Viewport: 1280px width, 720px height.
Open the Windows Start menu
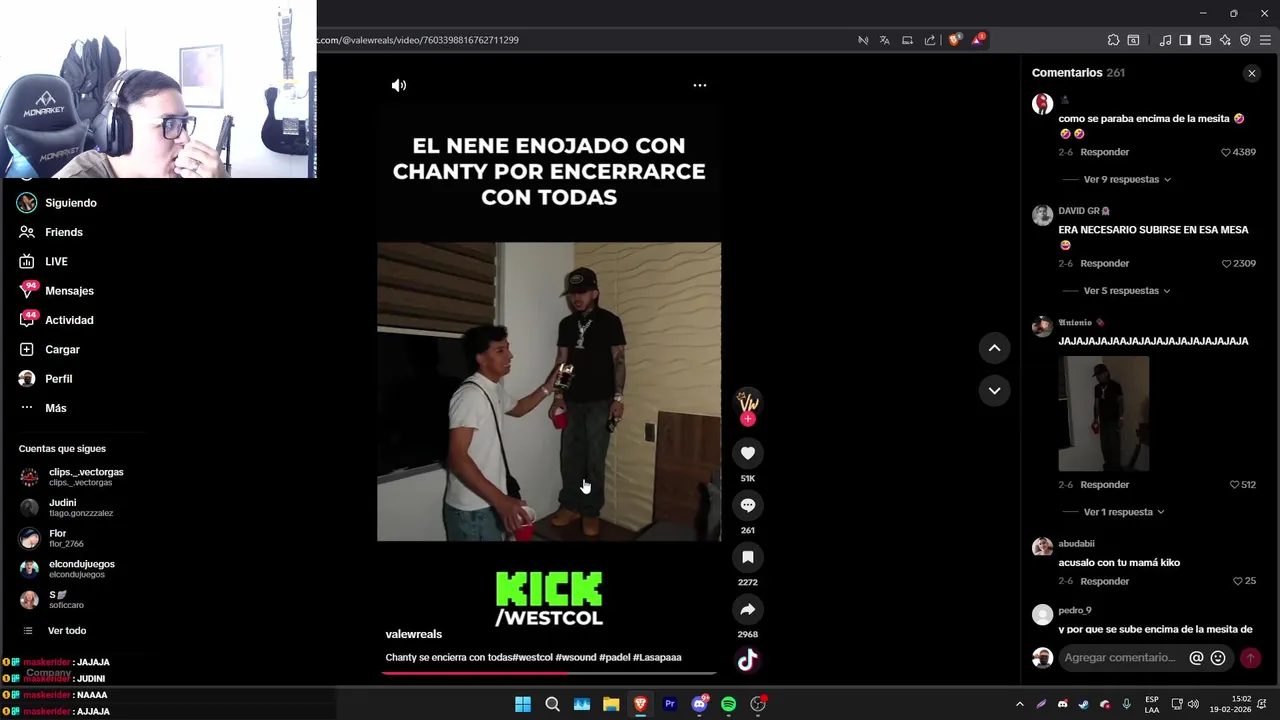pos(523,704)
